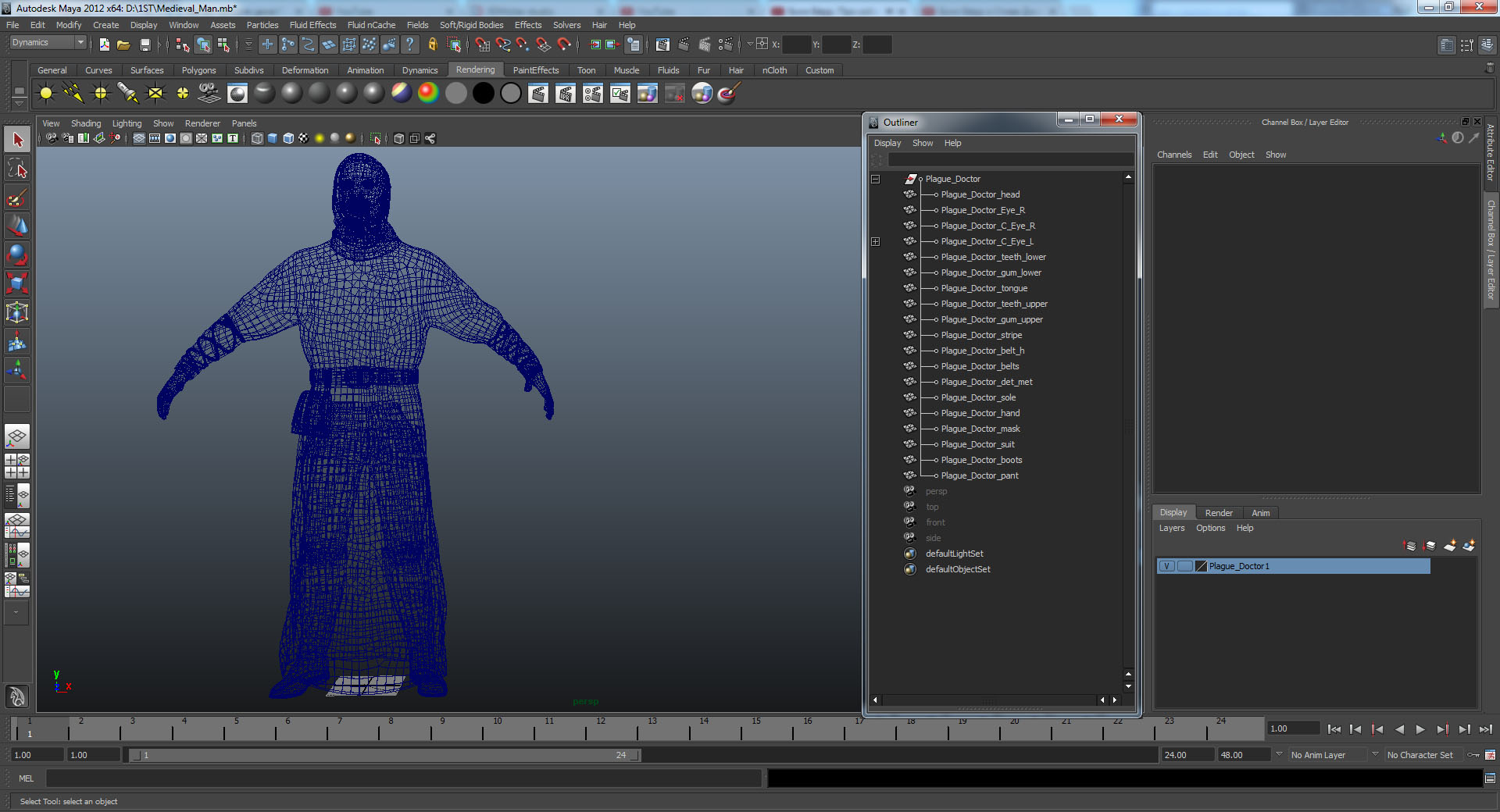Toggle textured display in viewport toolbar
The height and width of the screenshot is (812, 1500).
(x=303, y=138)
